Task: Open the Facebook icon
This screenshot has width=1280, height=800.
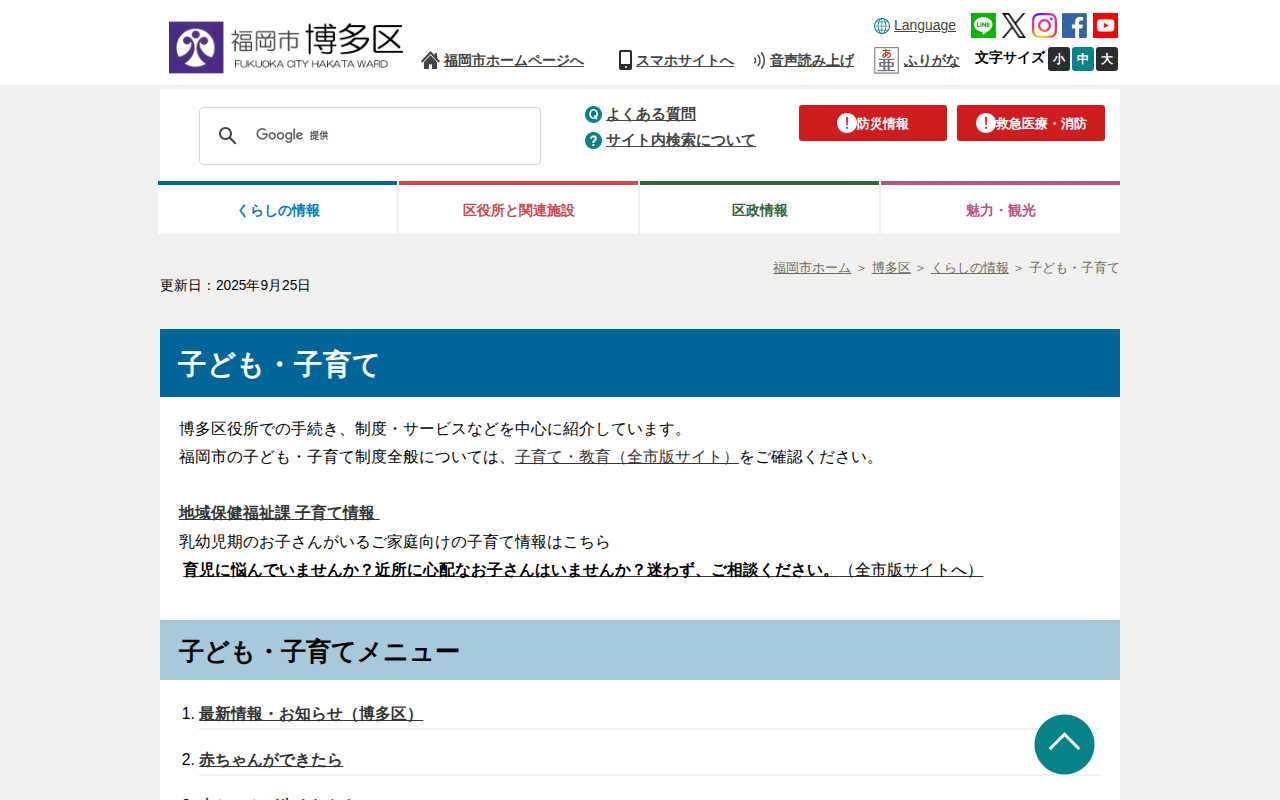Action: click(1075, 26)
